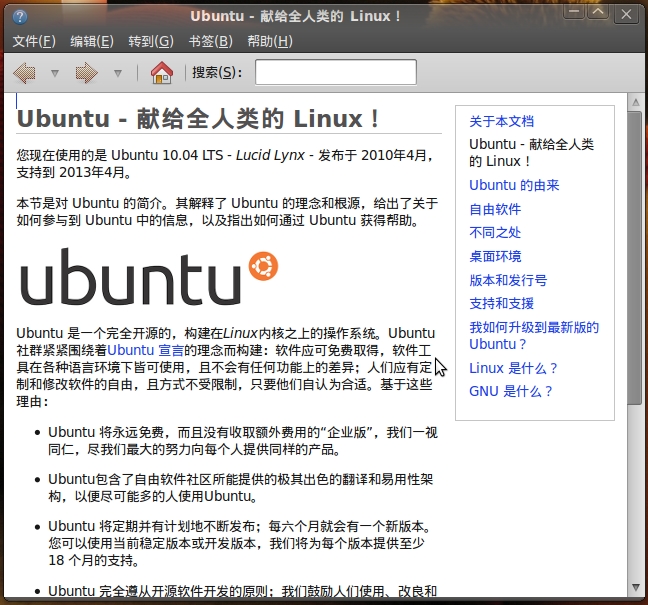Click the scrollbar up arrow
648x605 pixels.
pyautogui.click(x=636, y=102)
